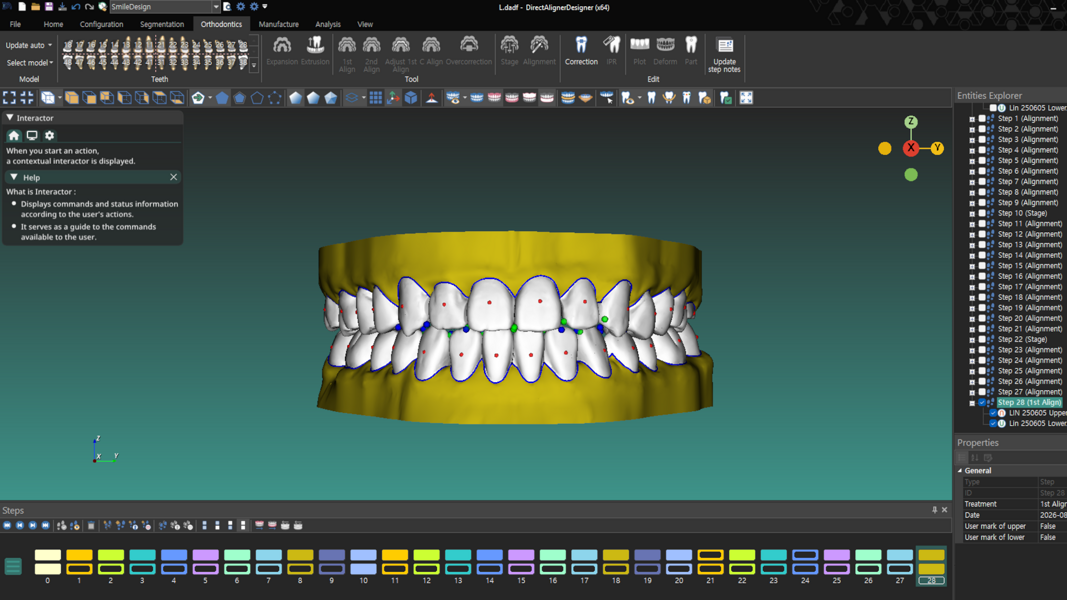Select step 14 upper color swatch
The width and height of the screenshot is (1067, 600).
pos(489,555)
